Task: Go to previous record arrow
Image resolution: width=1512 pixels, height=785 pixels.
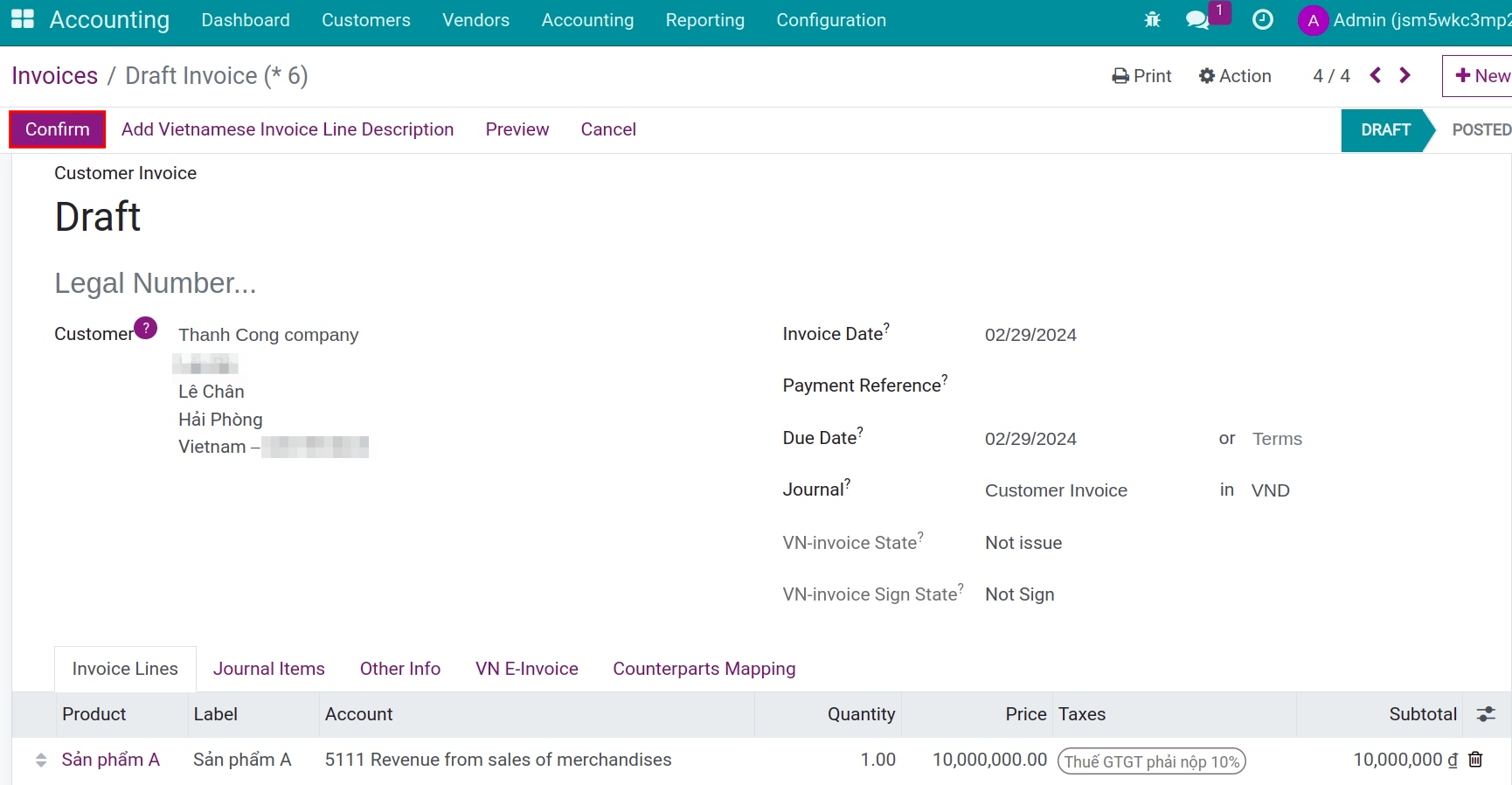Action: tap(1376, 75)
